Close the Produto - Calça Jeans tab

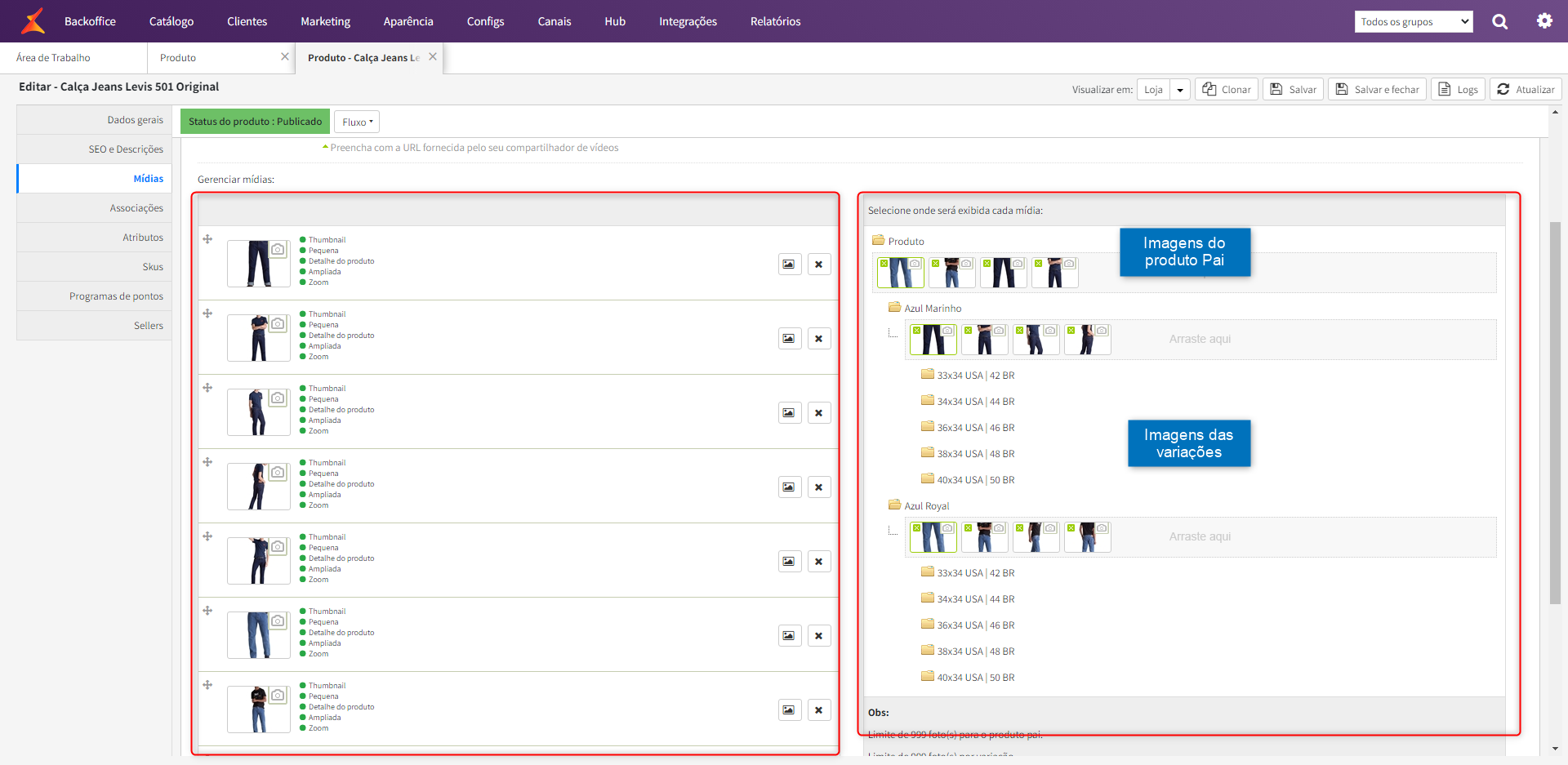tap(433, 56)
